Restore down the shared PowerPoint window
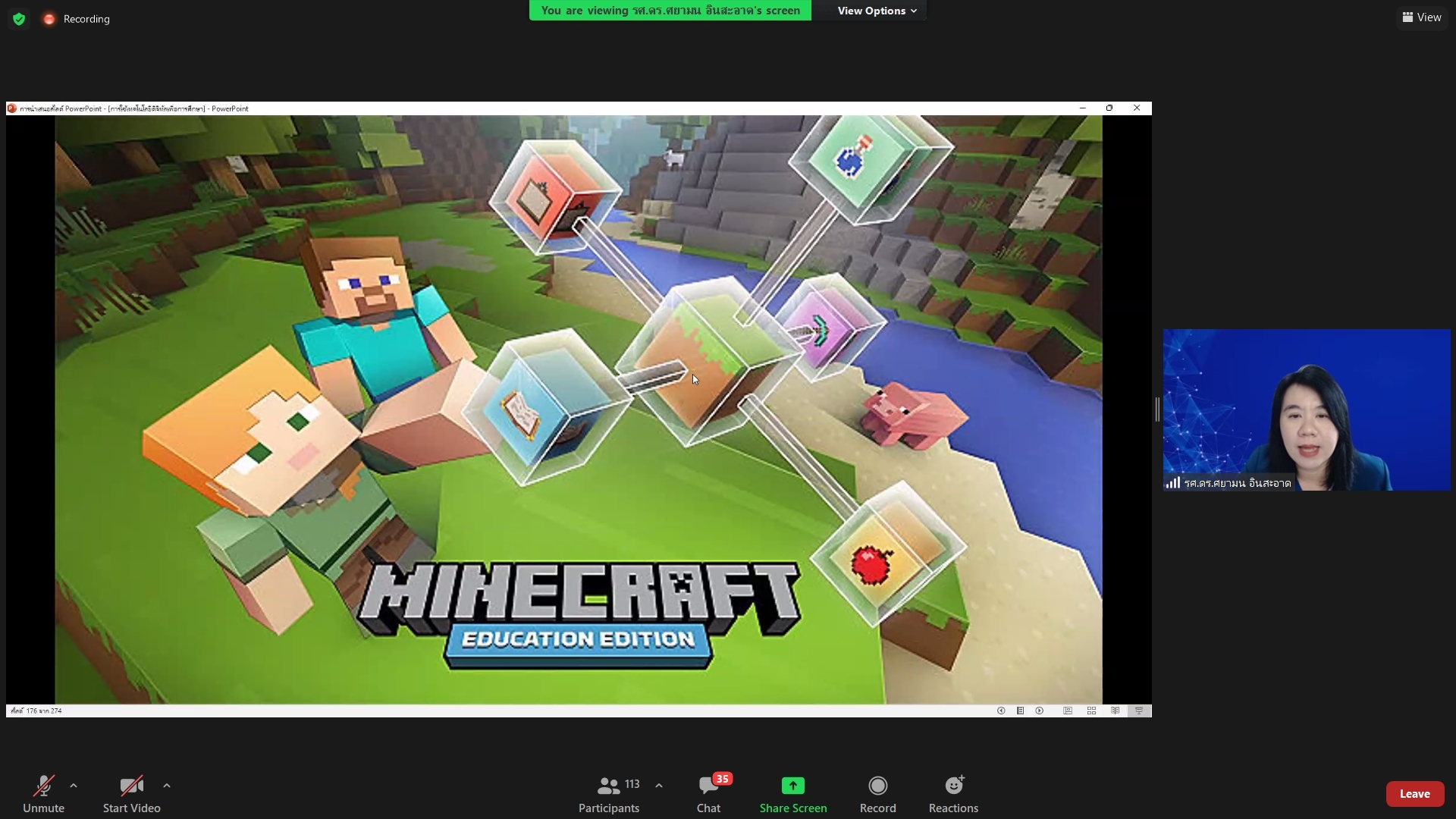The width and height of the screenshot is (1456, 819). tap(1109, 108)
